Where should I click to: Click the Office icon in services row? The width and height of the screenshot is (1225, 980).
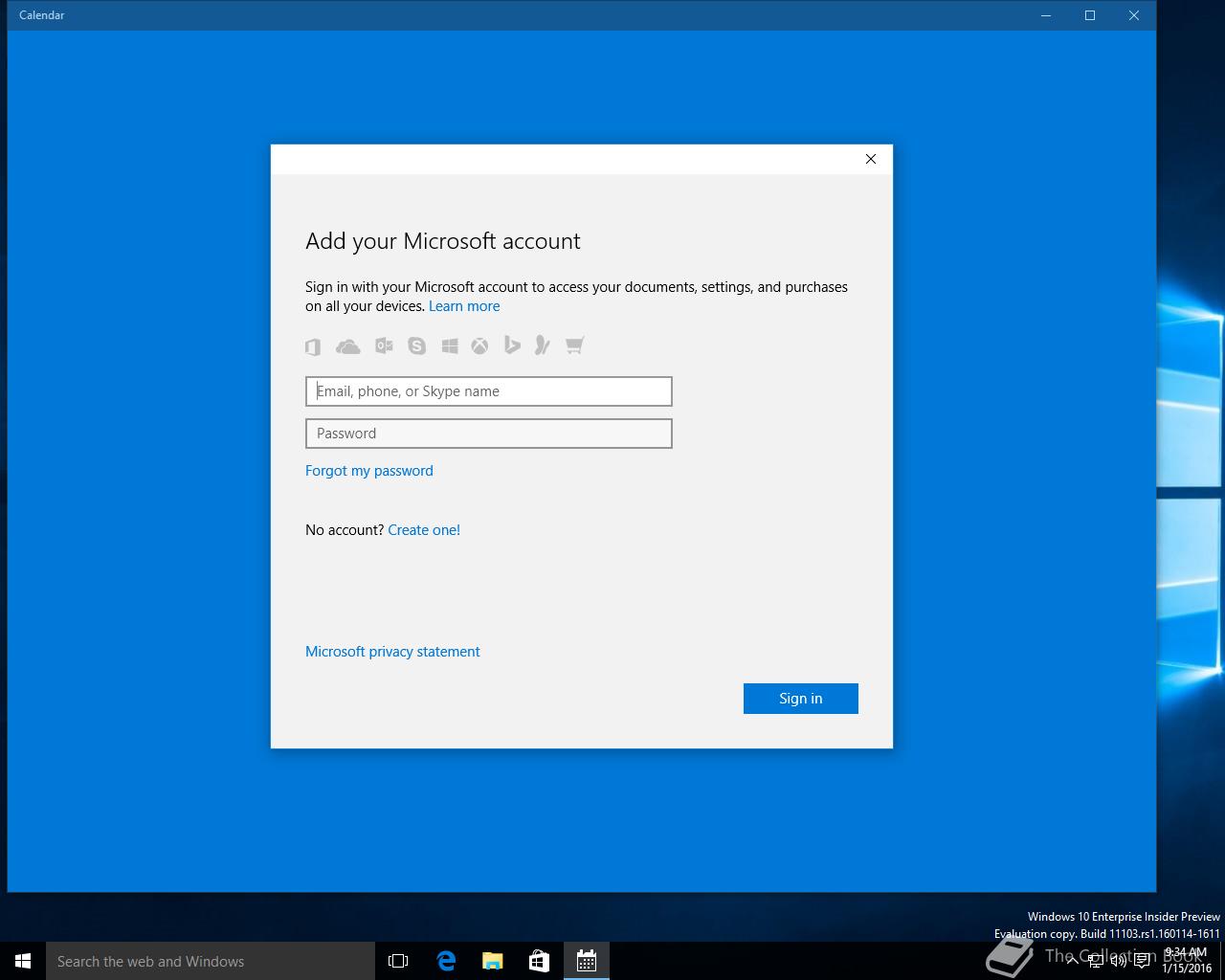point(313,346)
